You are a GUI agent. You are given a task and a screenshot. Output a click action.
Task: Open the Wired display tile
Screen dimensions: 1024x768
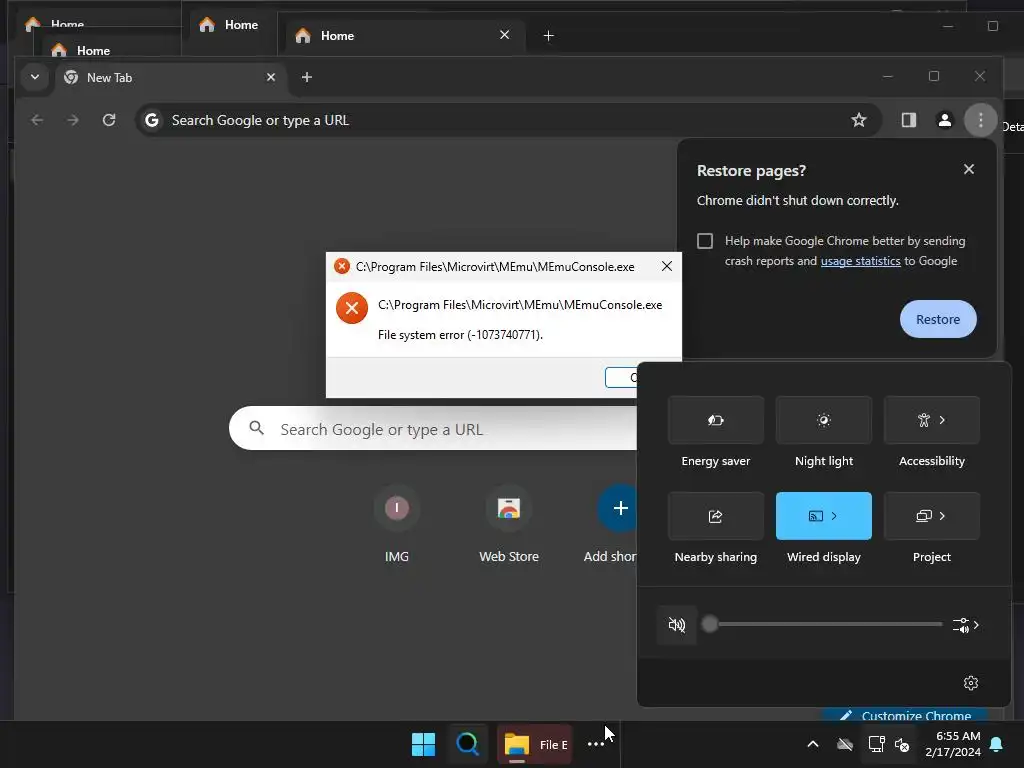pos(824,516)
